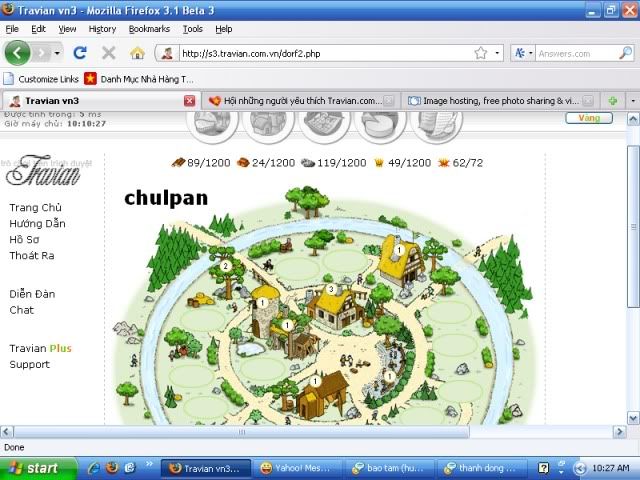This screenshot has height=480, width=640.
Task: Open the View menu
Action: pos(67,29)
